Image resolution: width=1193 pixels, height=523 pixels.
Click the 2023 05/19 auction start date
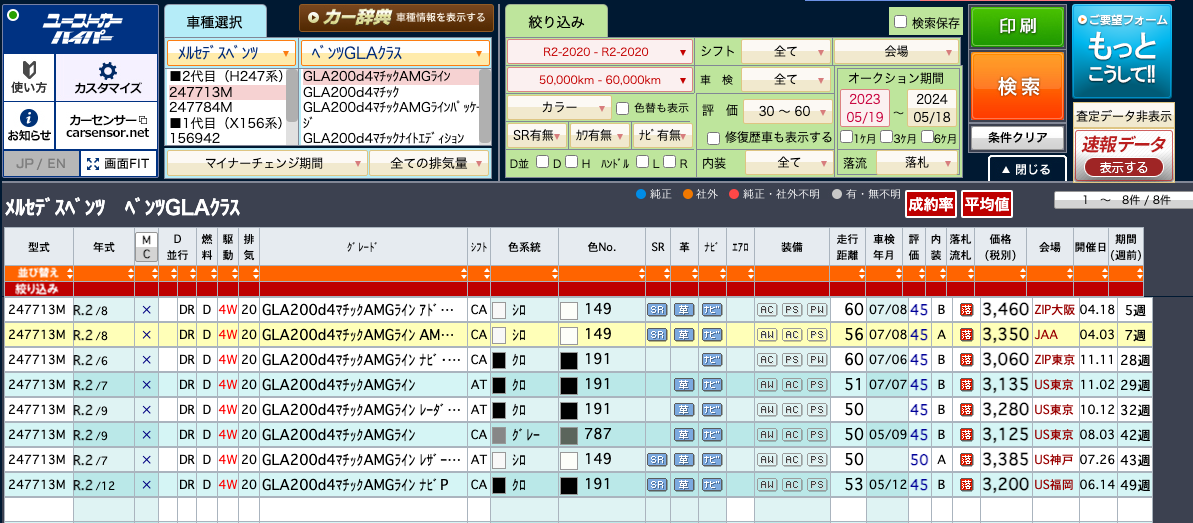[864, 108]
